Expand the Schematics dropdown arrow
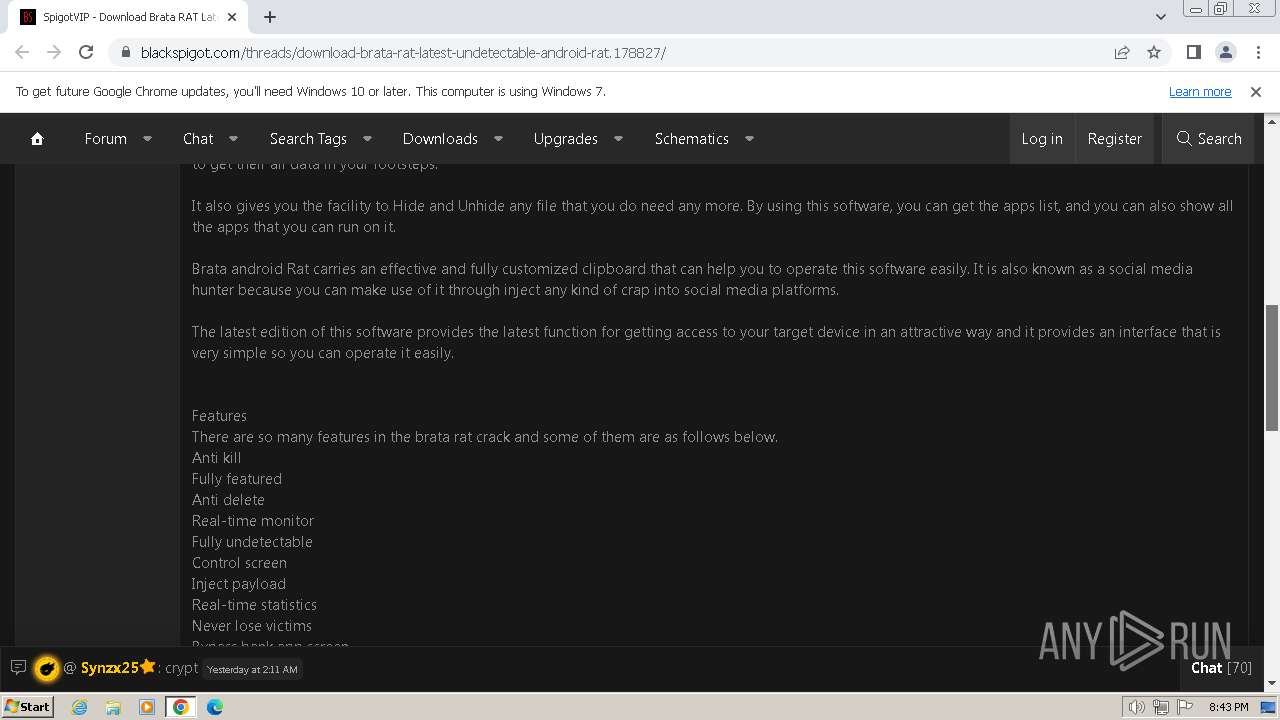1280x720 pixels. (749, 139)
